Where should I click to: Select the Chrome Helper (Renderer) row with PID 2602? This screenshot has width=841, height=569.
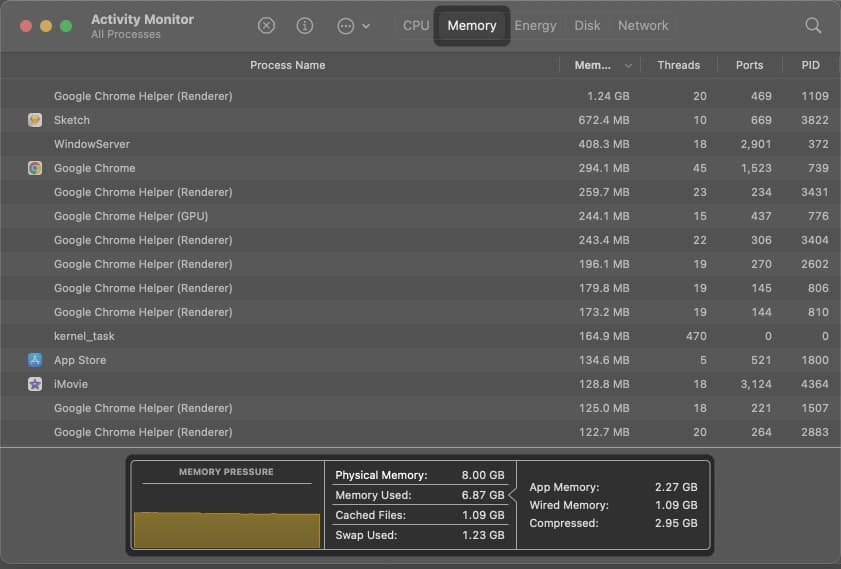click(x=420, y=264)
